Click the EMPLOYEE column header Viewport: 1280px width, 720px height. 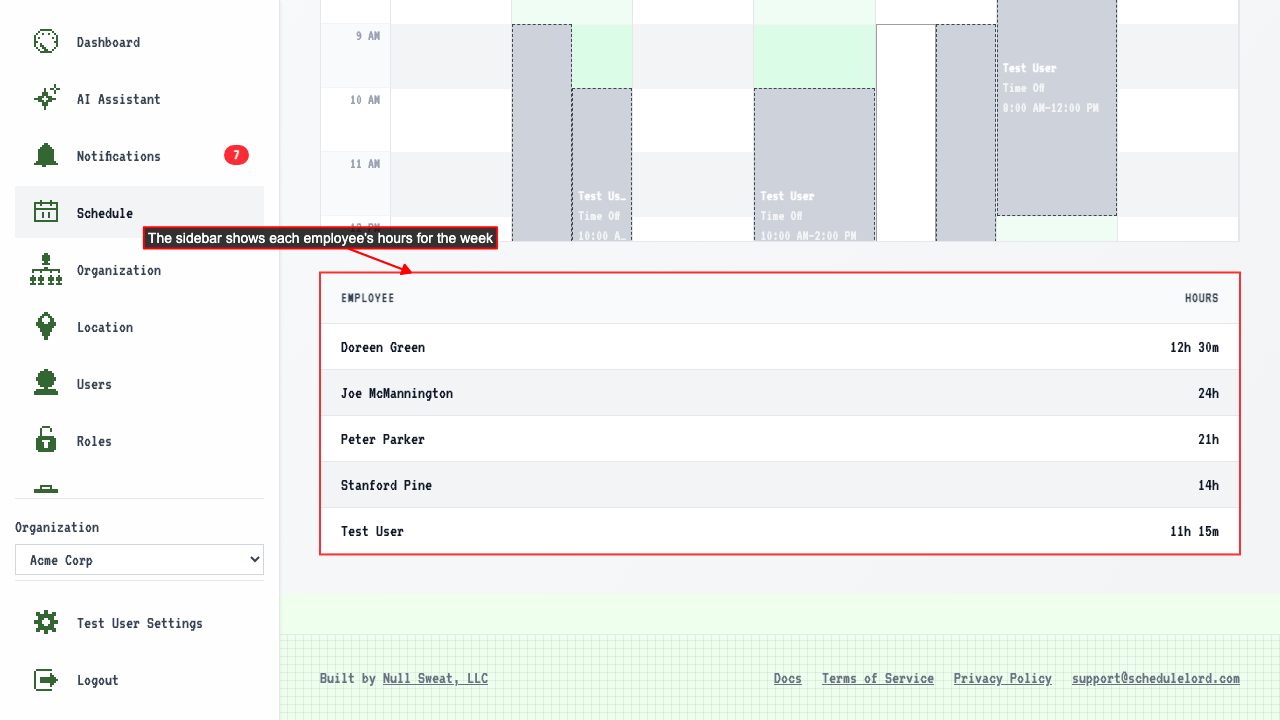[x=367, y=298]
